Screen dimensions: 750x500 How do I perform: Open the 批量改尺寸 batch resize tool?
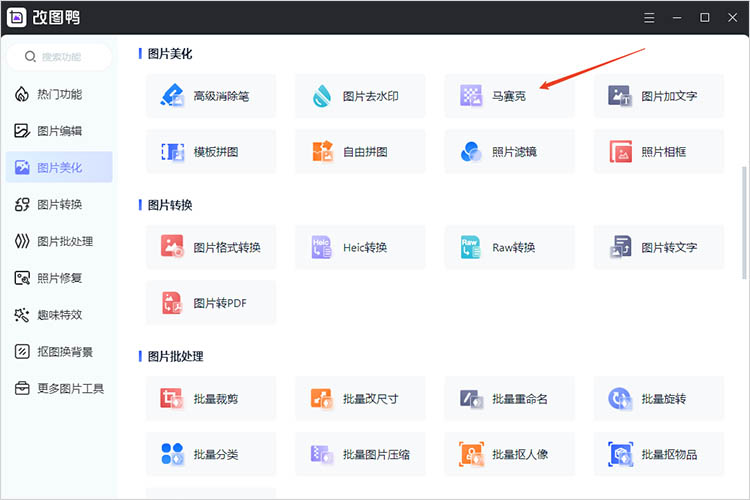point(360,399)
